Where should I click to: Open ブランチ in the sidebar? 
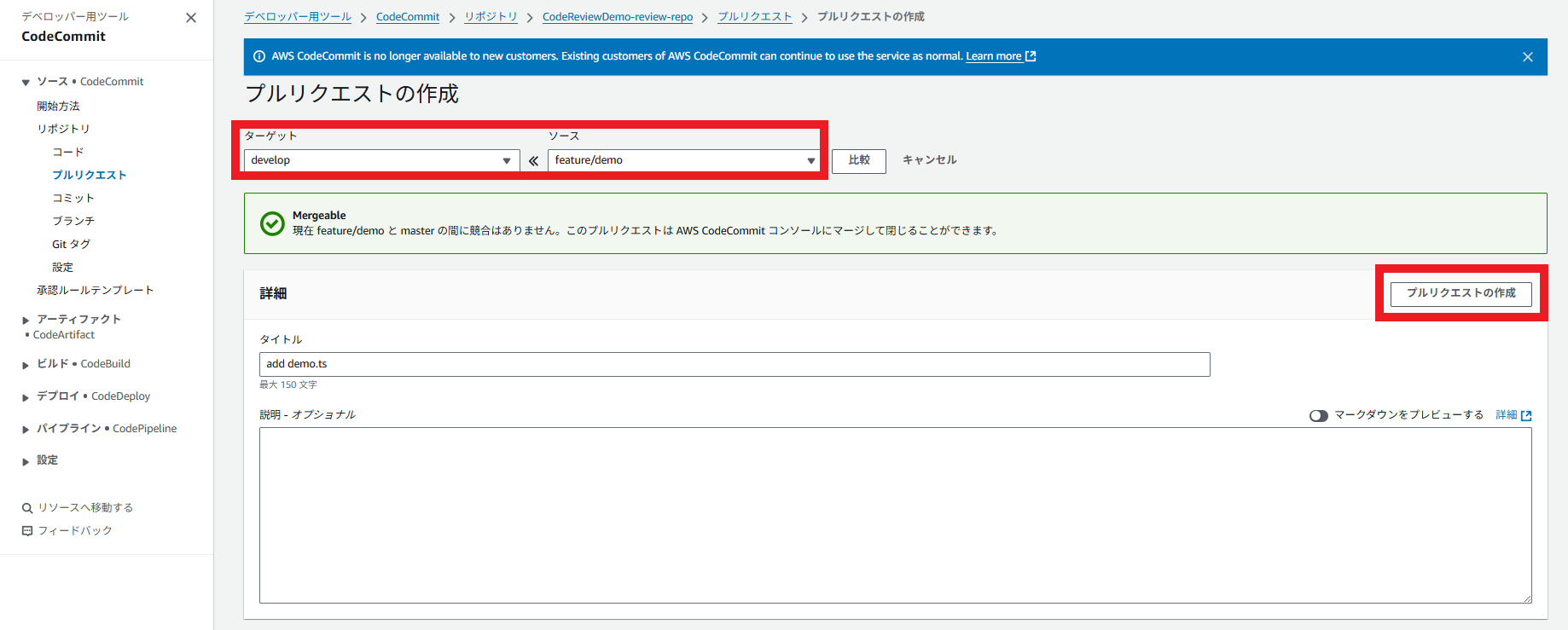coord(73,221)
